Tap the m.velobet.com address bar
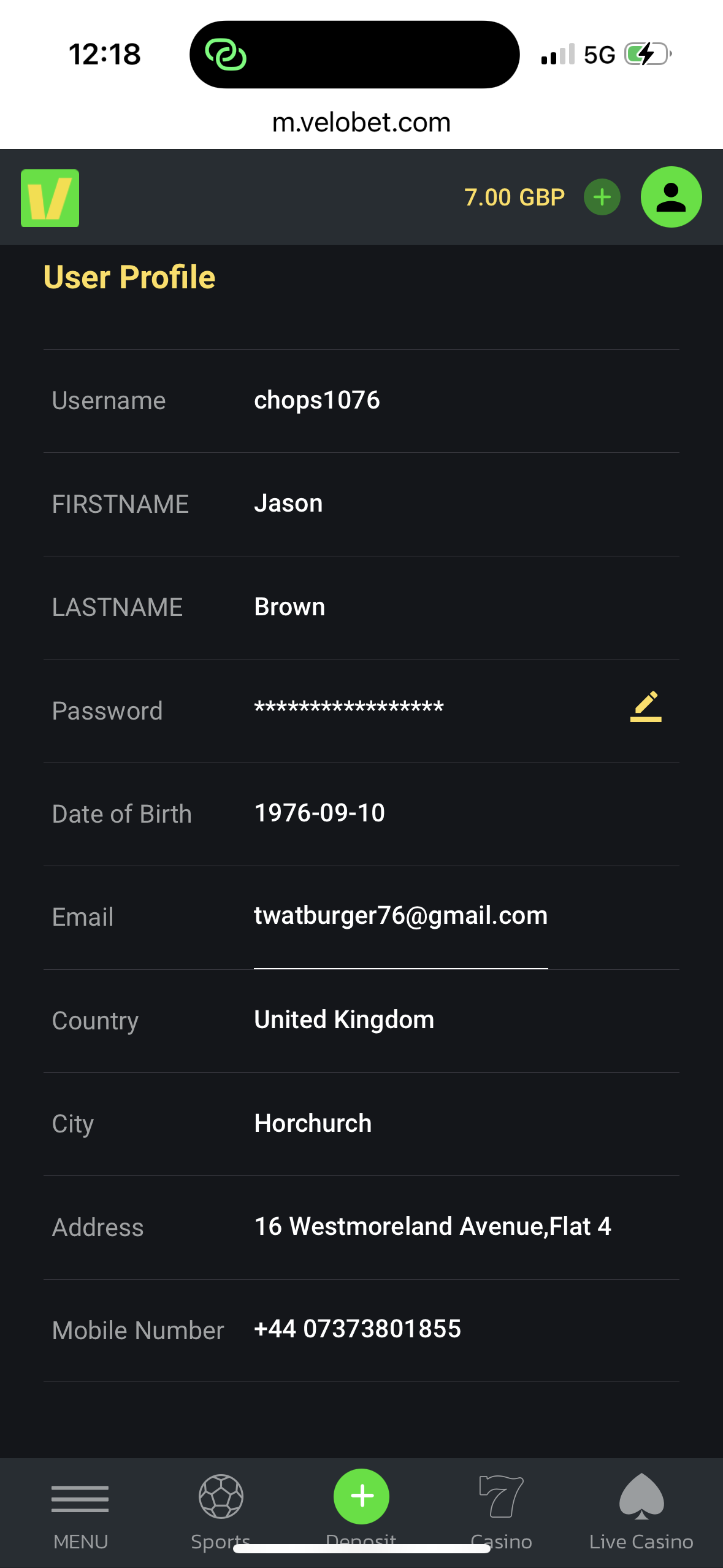The height and width of the screenshot is (1568, 723). pyautogui.click(x=361, y=123)
